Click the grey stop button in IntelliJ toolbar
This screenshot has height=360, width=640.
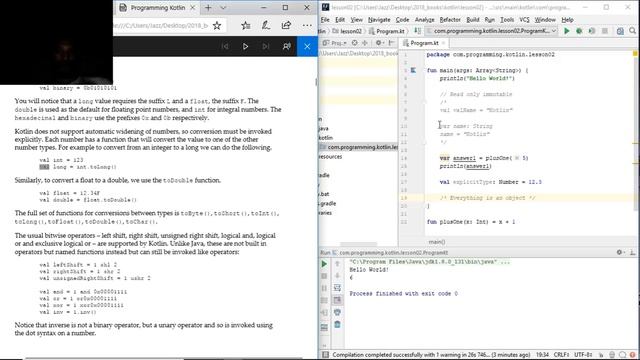pos(605,31)
